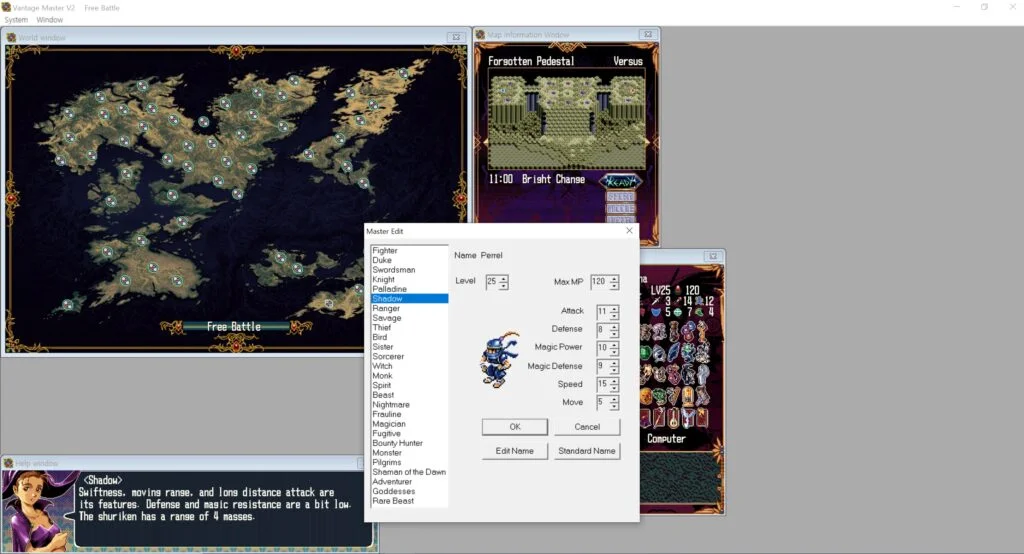
Task: Select Bird in the master list
Action: 409,337
